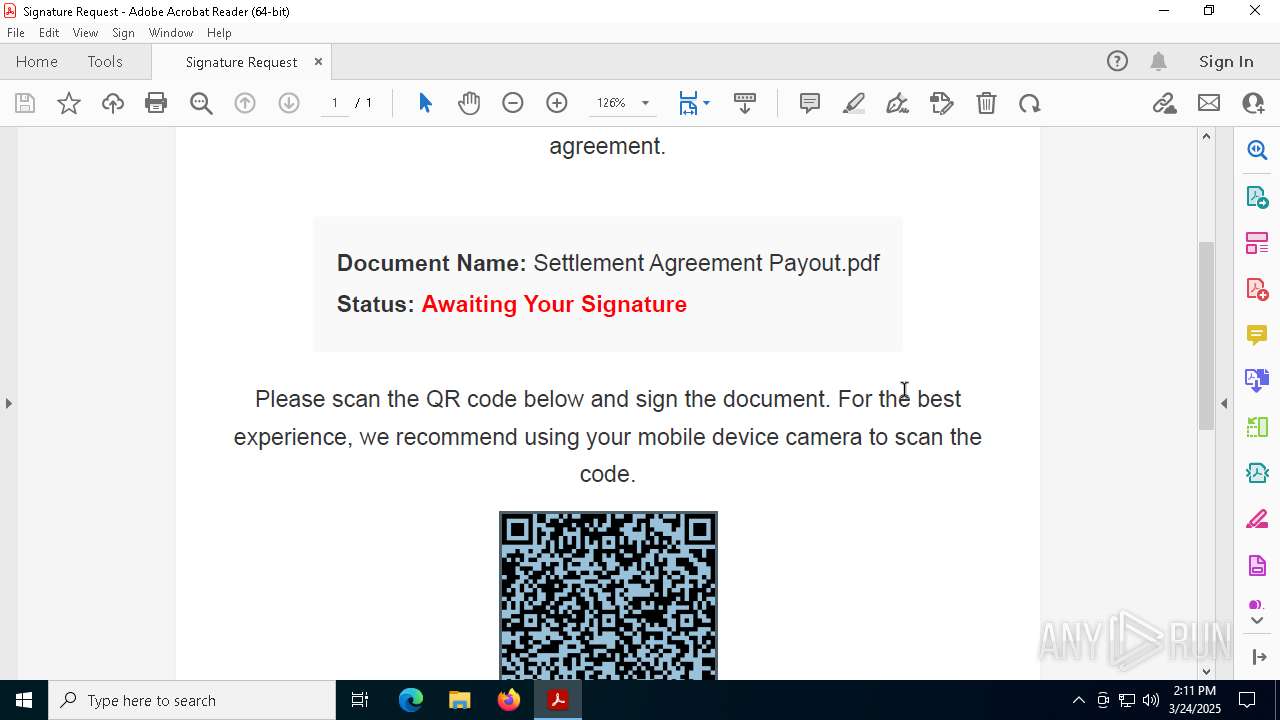Open the Edit menu
Viewport: 1280px width, 720px height.
(x=49, y=32)
